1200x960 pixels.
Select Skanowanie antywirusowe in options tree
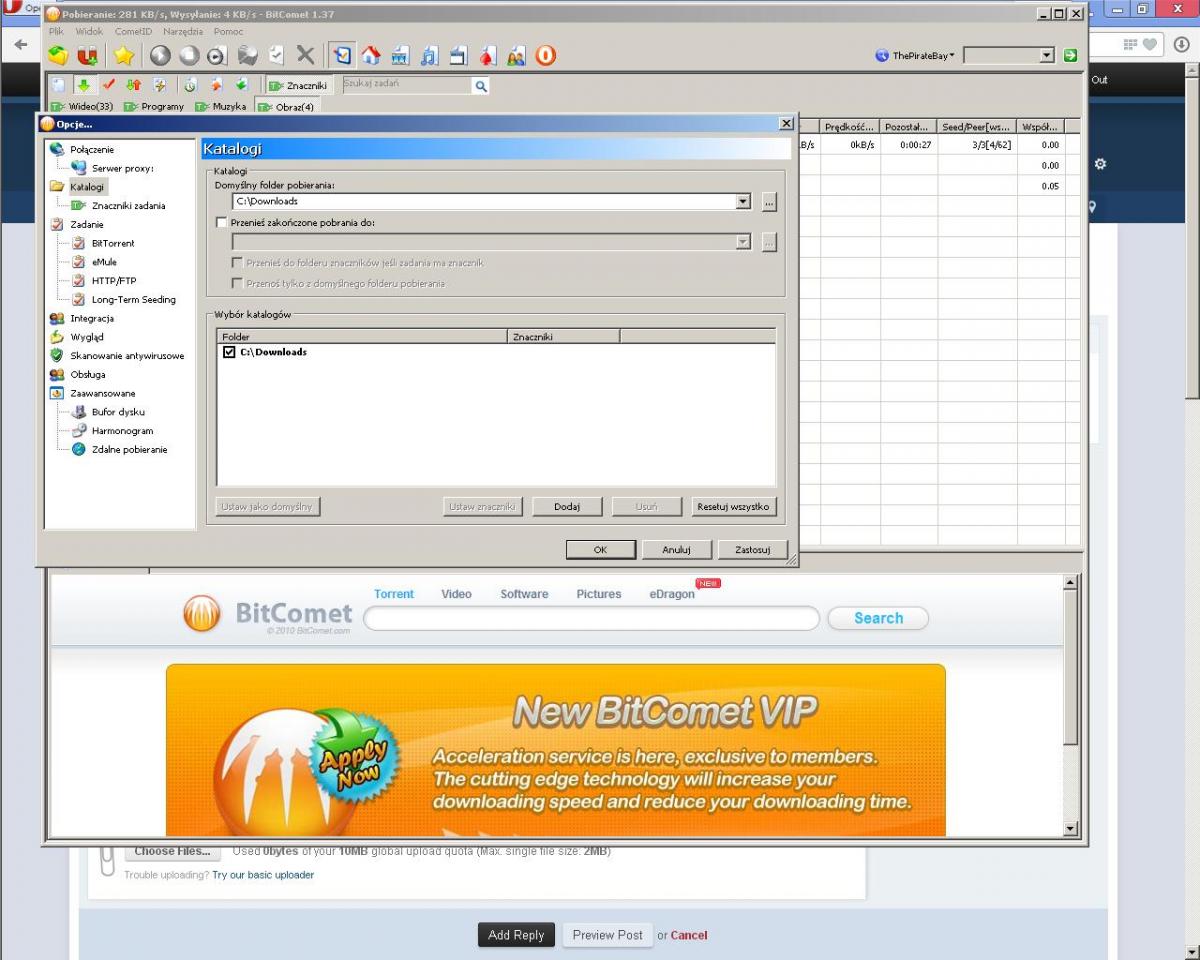[x=126, y=356]
